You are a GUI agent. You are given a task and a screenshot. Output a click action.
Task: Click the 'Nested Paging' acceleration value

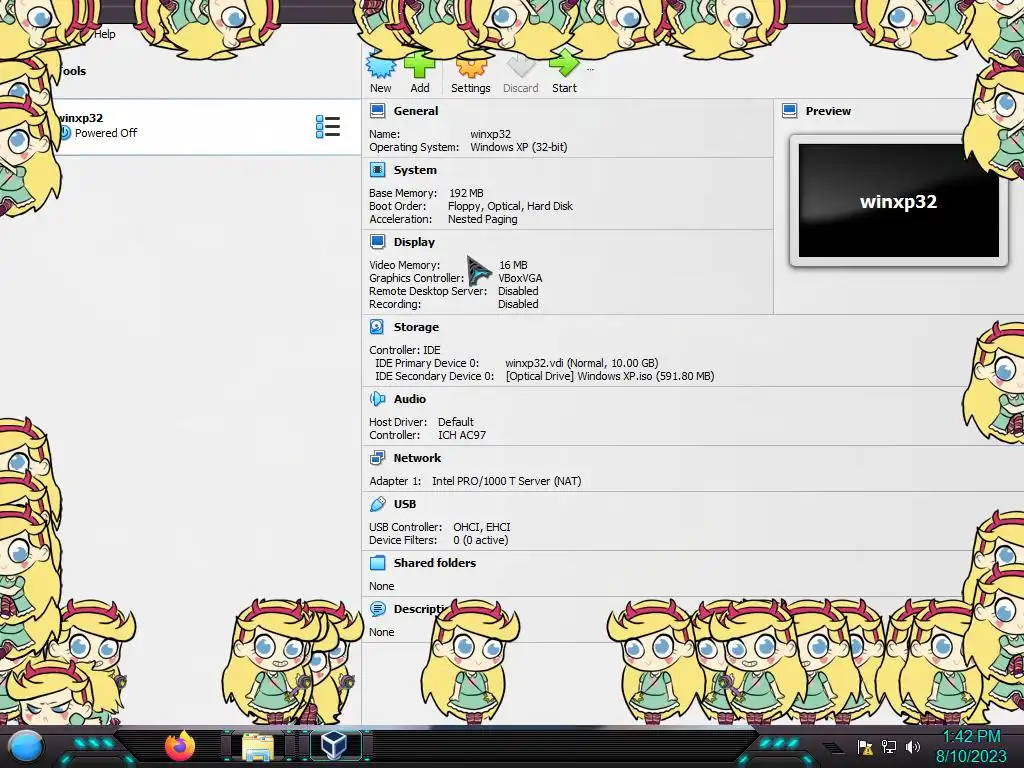[483, 219]
